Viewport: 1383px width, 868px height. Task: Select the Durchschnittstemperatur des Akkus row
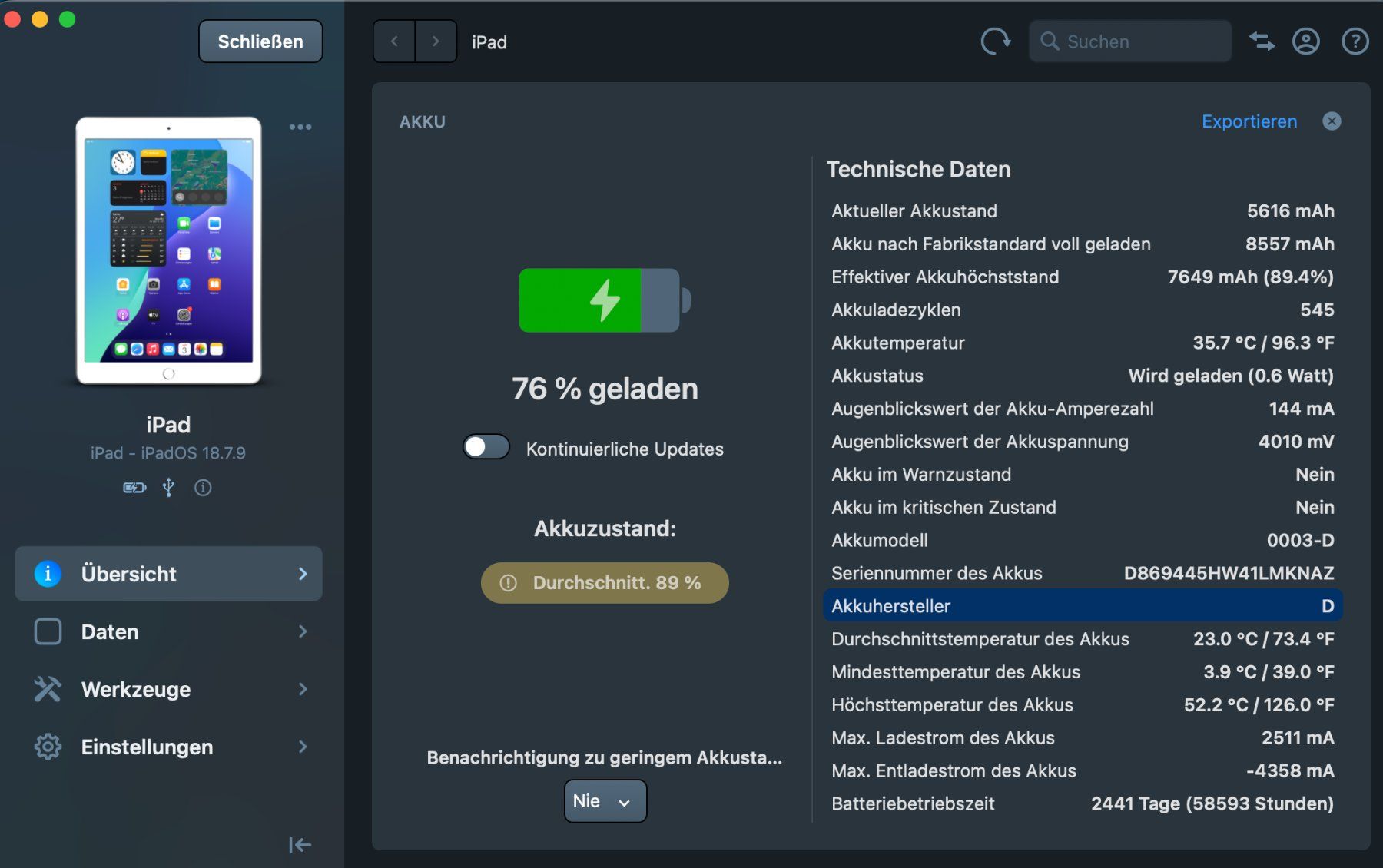tap(1083, 639)
